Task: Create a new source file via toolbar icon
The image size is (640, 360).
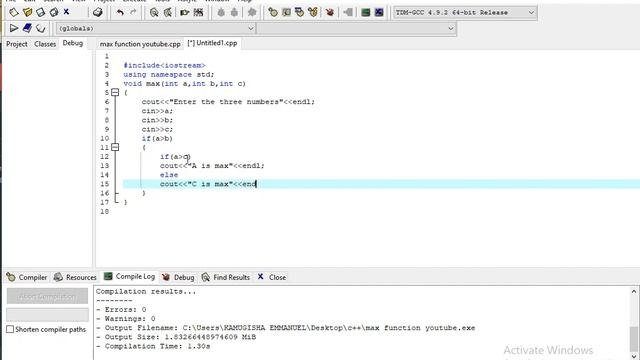Action: [14, 12]
